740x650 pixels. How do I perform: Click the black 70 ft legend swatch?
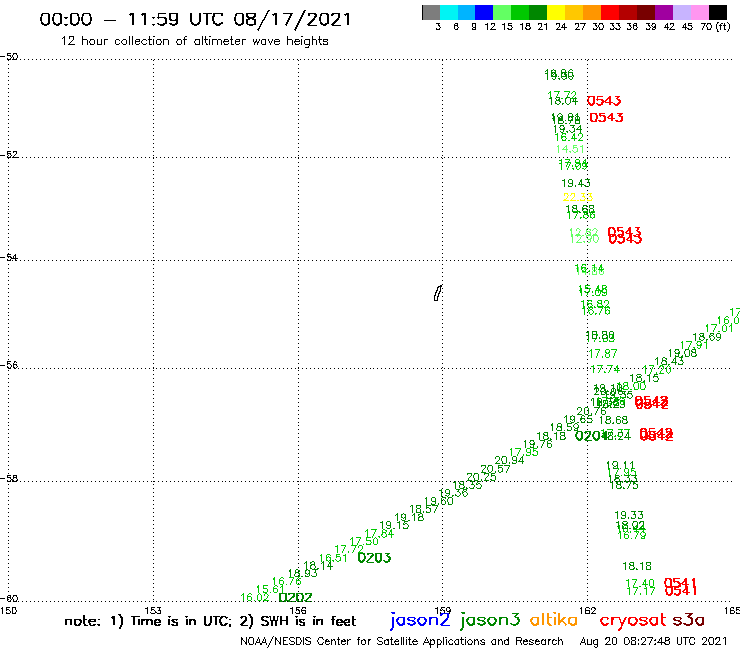click(718, 13)
